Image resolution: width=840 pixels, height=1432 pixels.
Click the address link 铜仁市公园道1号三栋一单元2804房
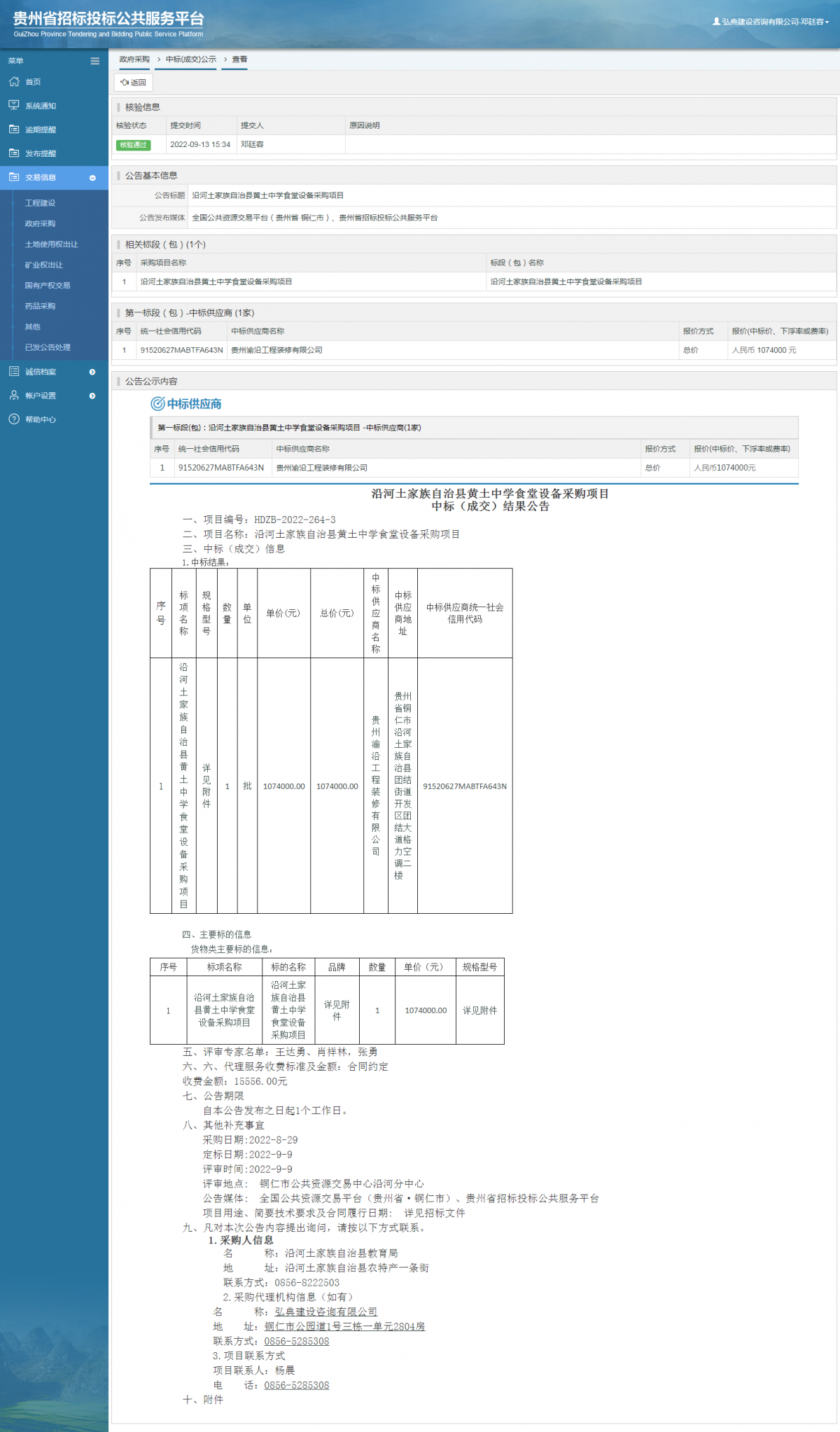[x=344, y=1326]
